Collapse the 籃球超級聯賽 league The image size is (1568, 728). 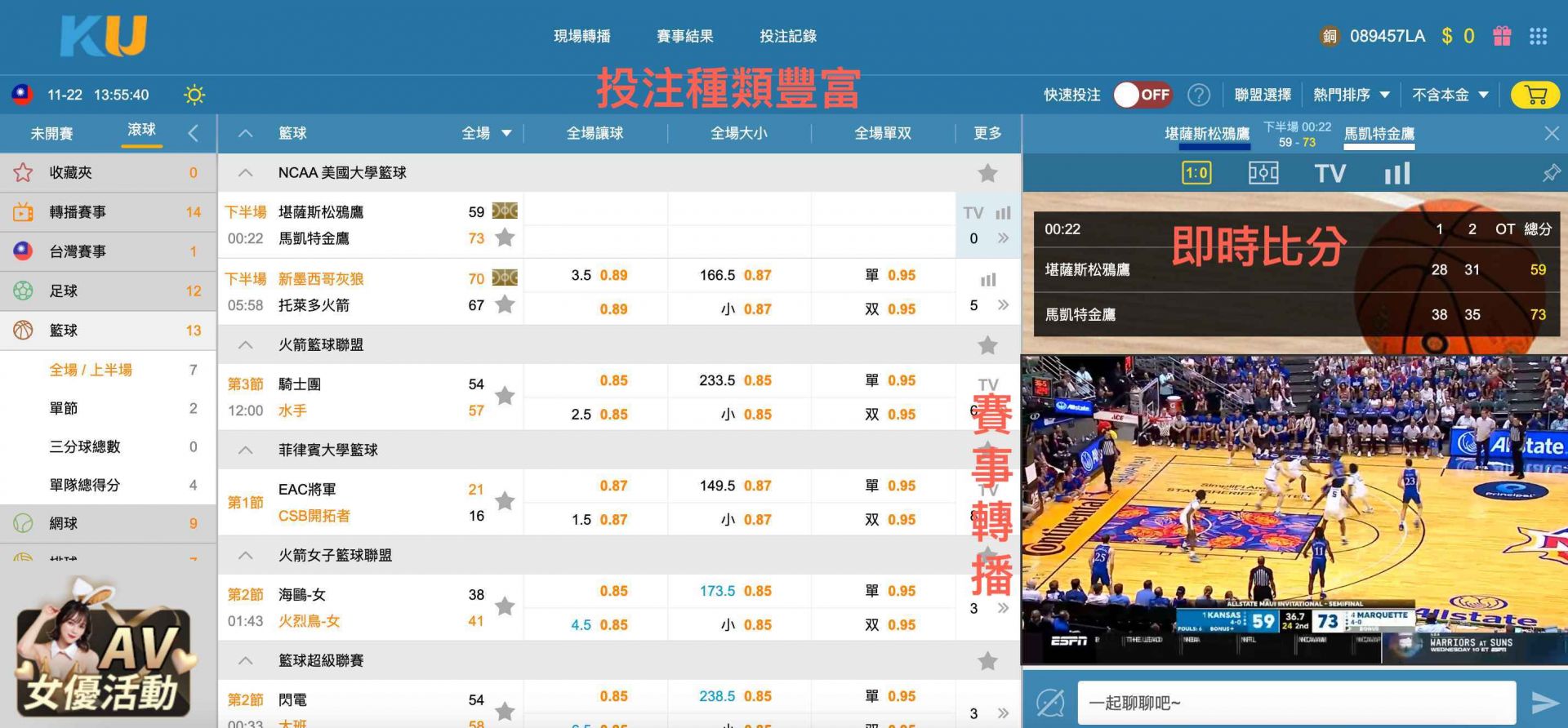coord(245,661)
